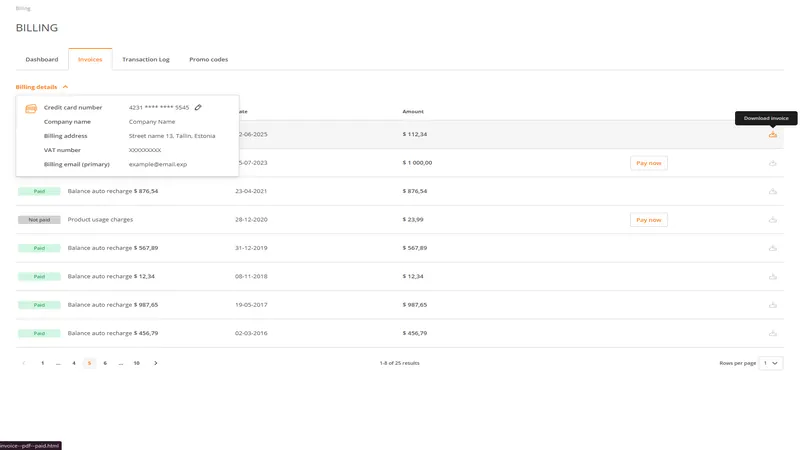Open the Rows per page dropdown
The image size is (800, 450).
point(770,363)
